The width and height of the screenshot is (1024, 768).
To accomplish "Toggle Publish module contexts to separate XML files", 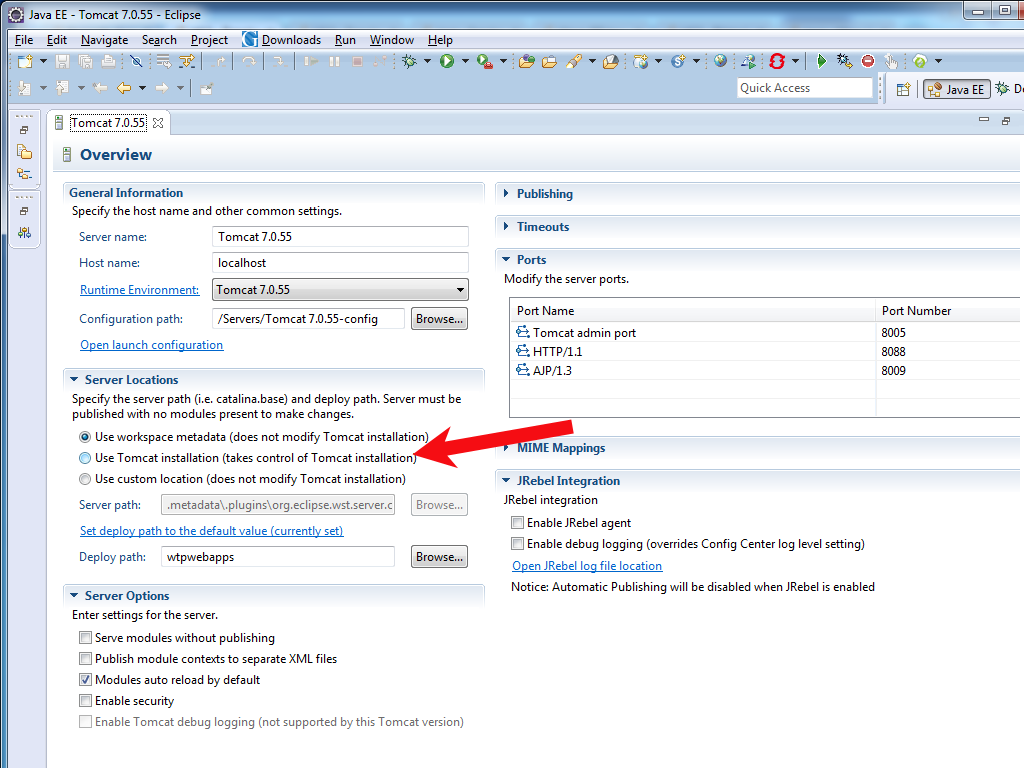I will tap(85, 658).
